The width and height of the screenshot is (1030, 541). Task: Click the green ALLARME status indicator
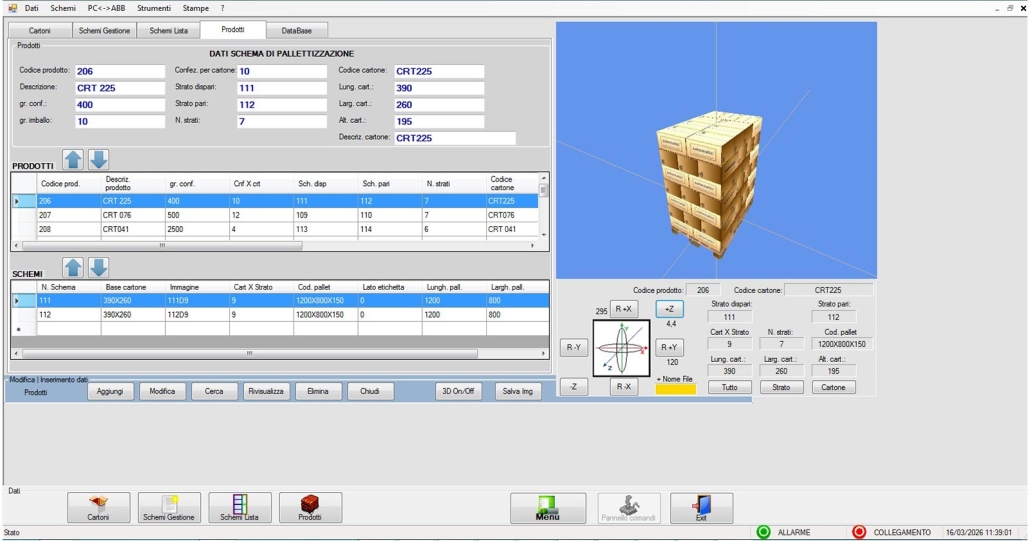coord(764,532)
